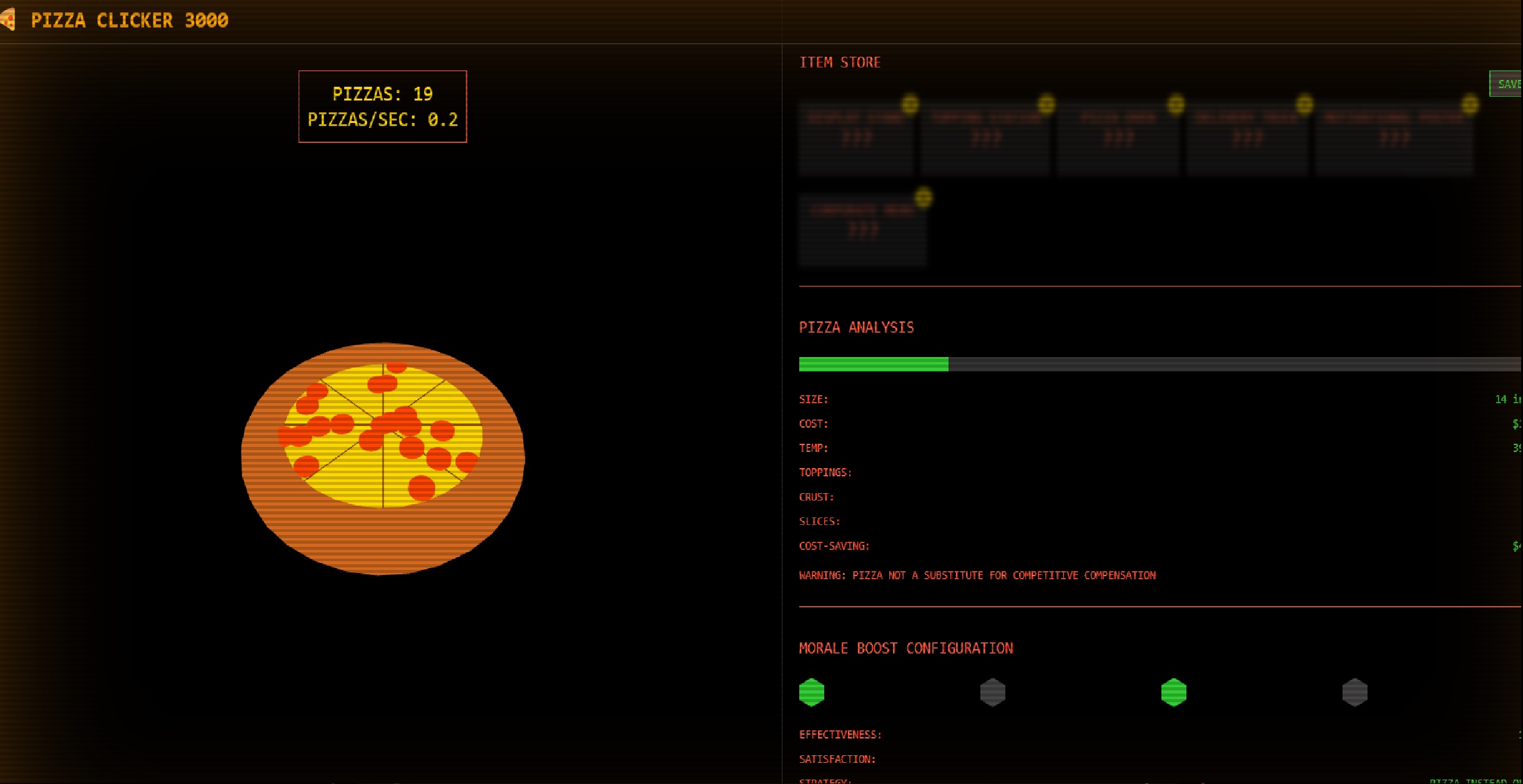The width and height of the screenshot is (1523, 784).
Task: Click the competitive compensation warning text
Action: [977, 575]
